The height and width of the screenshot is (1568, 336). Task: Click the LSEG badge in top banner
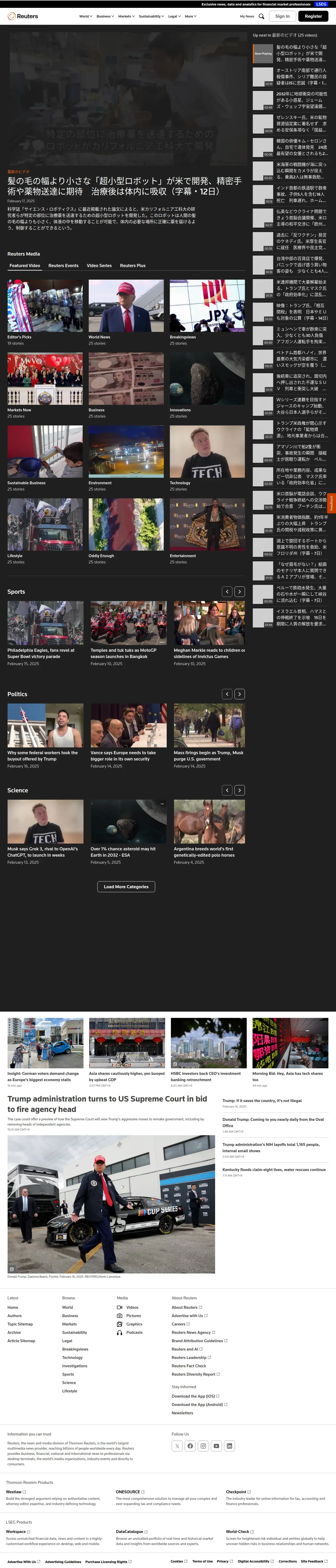(x=321, y=4)
